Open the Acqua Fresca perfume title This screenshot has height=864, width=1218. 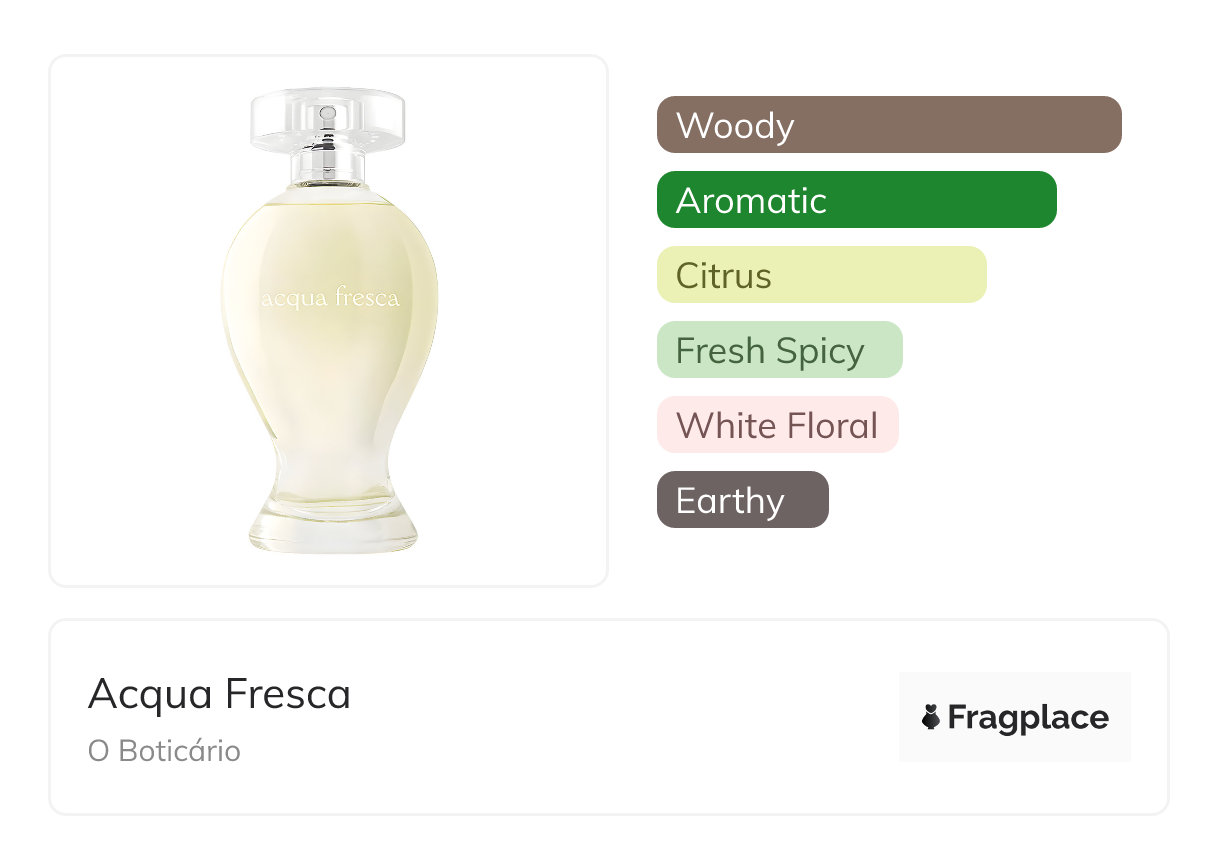(x=219, y=694)
